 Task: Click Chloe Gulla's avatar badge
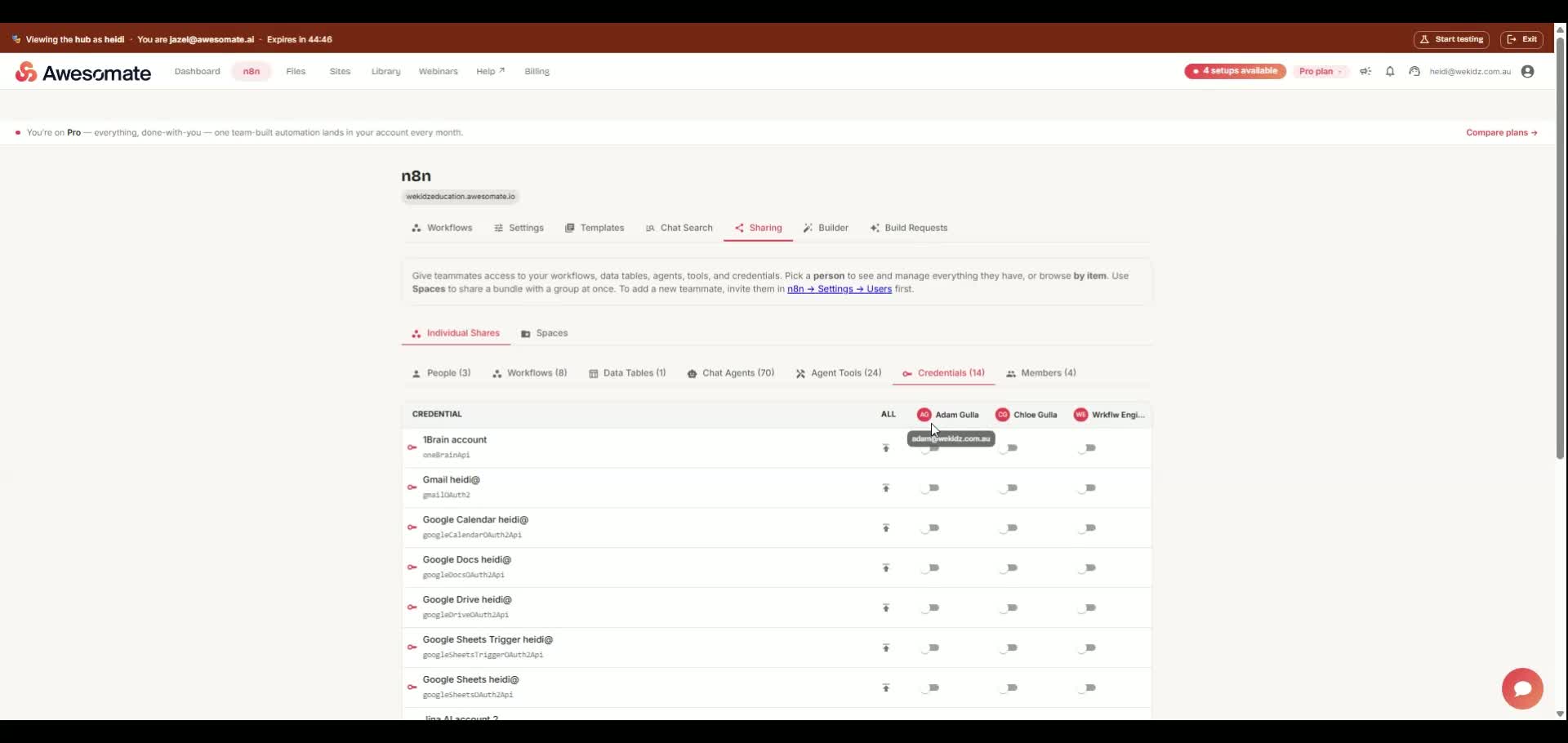tap(1003, 415)
